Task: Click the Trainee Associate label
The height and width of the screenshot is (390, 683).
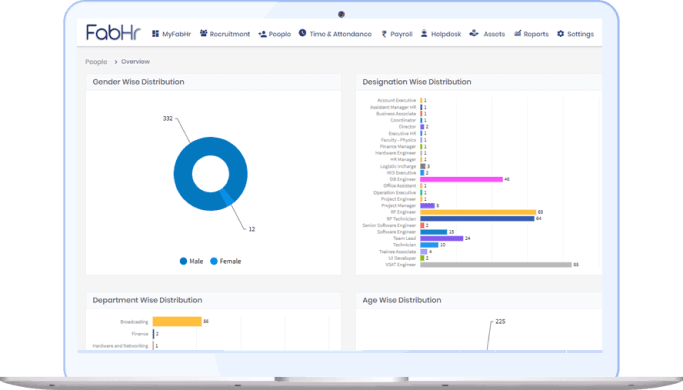Action: [x=397, y=251]
